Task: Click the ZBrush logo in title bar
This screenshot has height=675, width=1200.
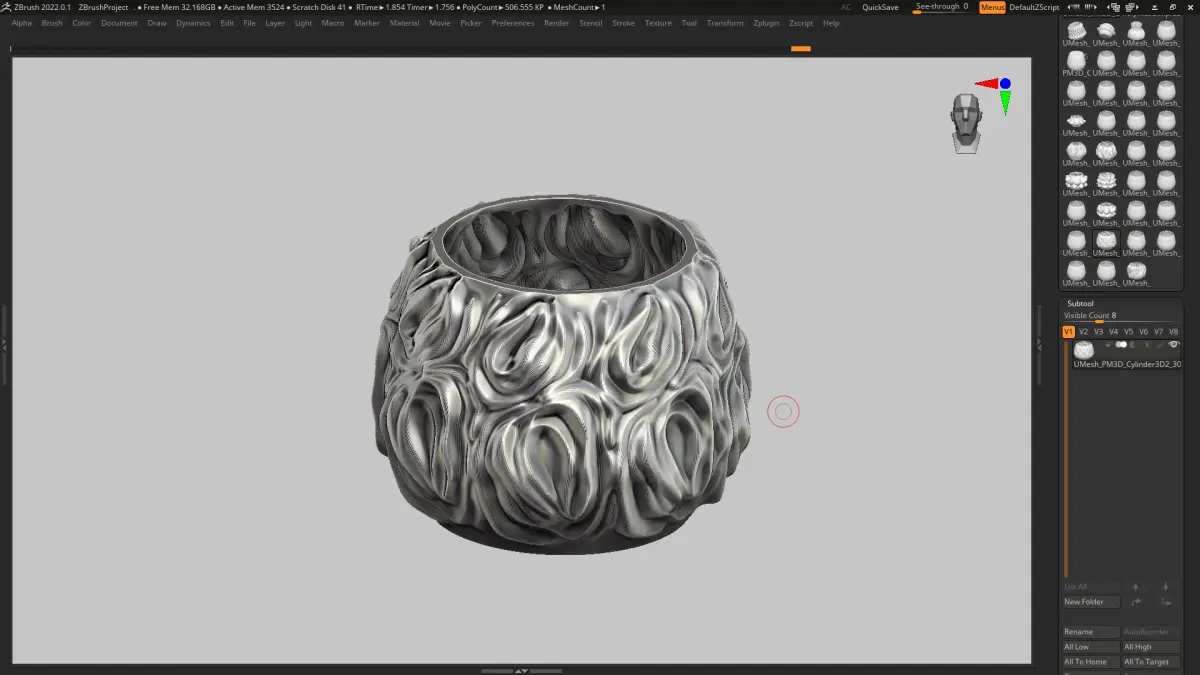Action: pyautogui.click(x=7, y=7)
